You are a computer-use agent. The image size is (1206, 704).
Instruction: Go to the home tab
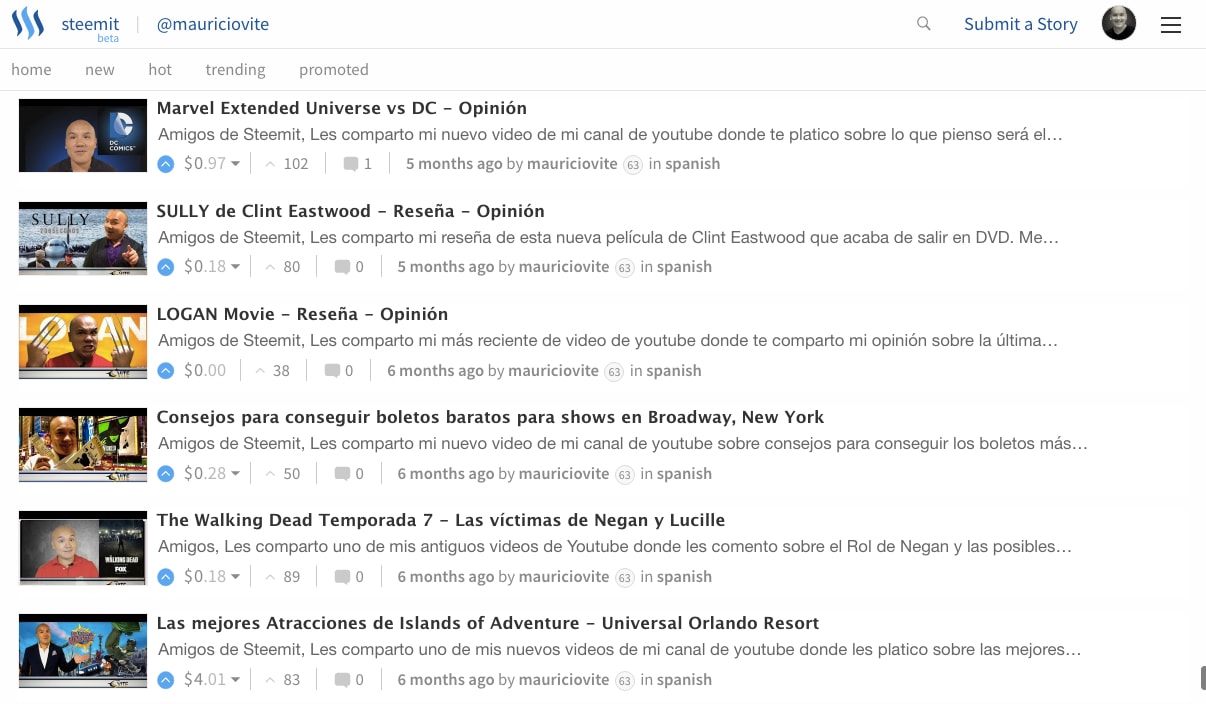coord(31,69)
